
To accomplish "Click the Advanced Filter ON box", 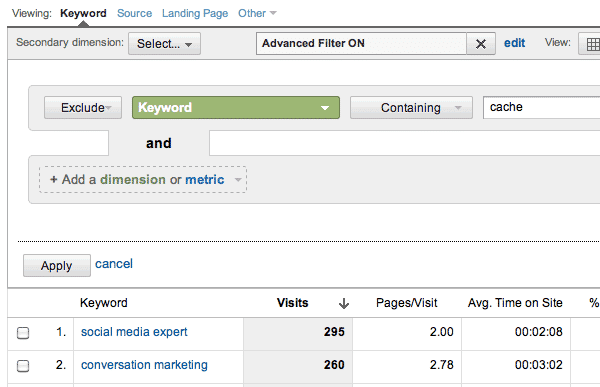I will coord(361,44).
